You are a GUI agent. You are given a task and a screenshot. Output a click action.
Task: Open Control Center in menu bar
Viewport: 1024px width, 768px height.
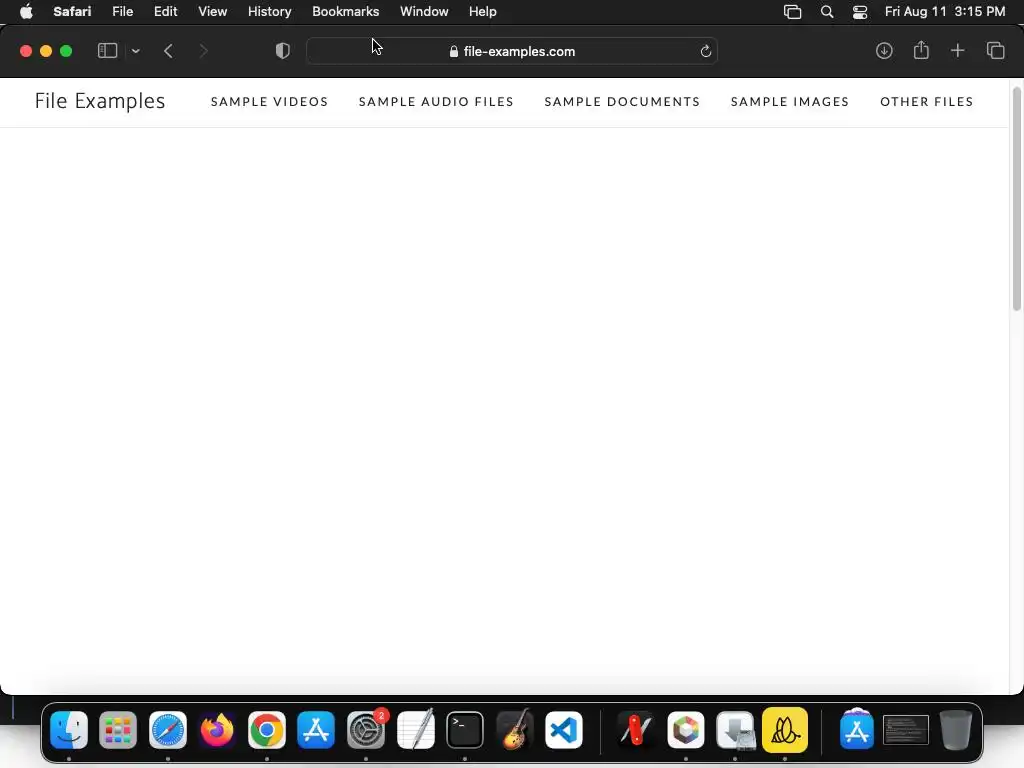pos(859,12)
